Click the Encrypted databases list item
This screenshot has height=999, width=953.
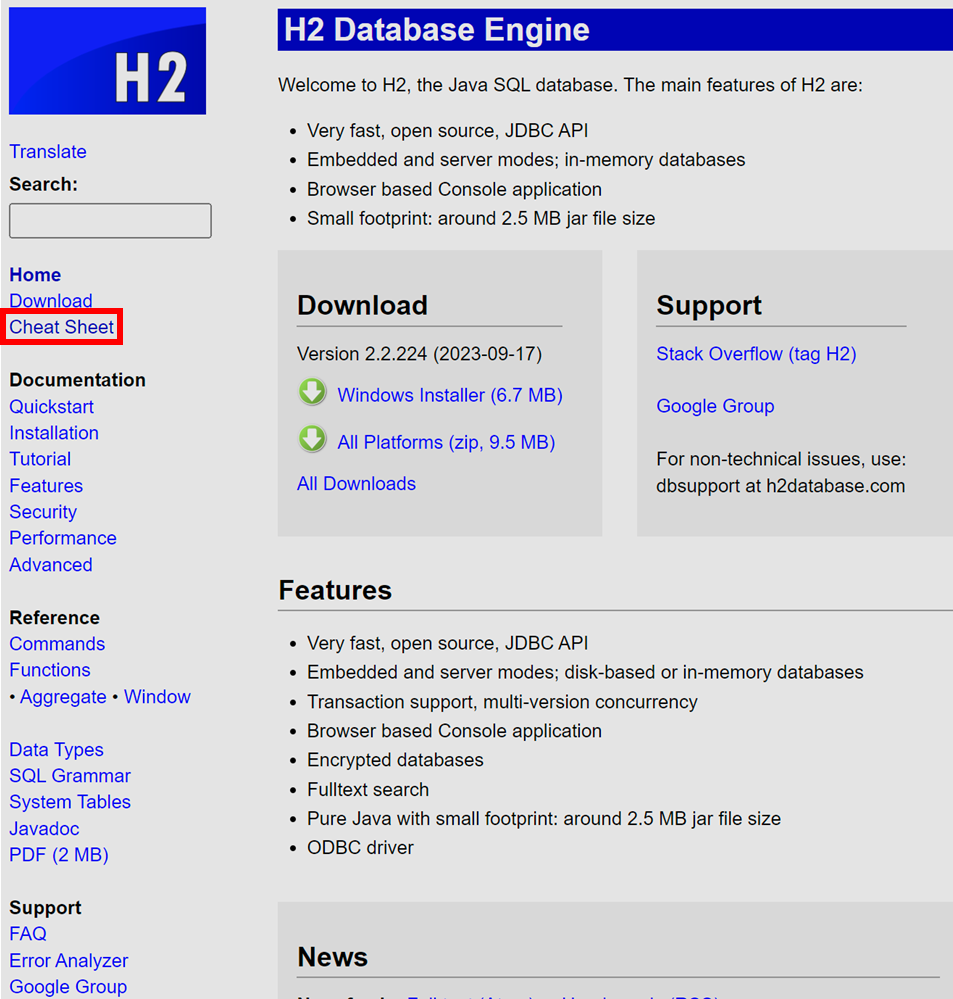[x=396, y=760]
